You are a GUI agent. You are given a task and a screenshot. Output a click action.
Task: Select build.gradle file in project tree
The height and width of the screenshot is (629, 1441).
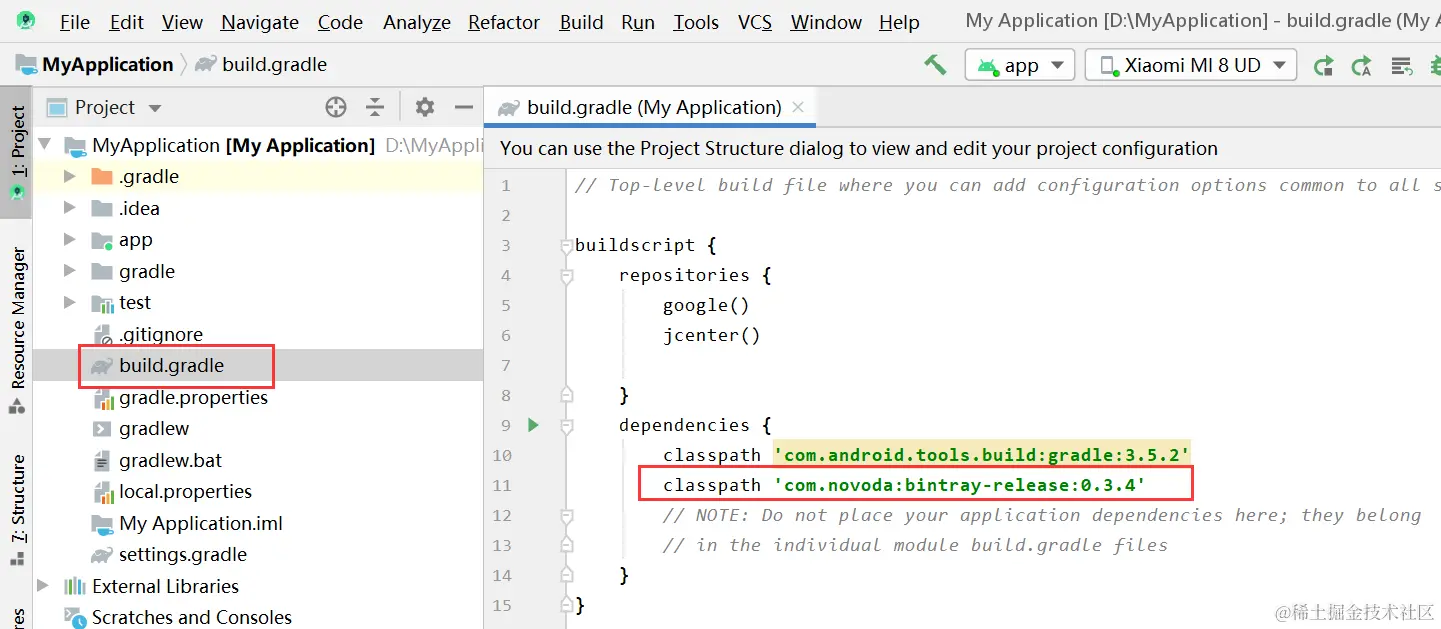click(171, 365)
